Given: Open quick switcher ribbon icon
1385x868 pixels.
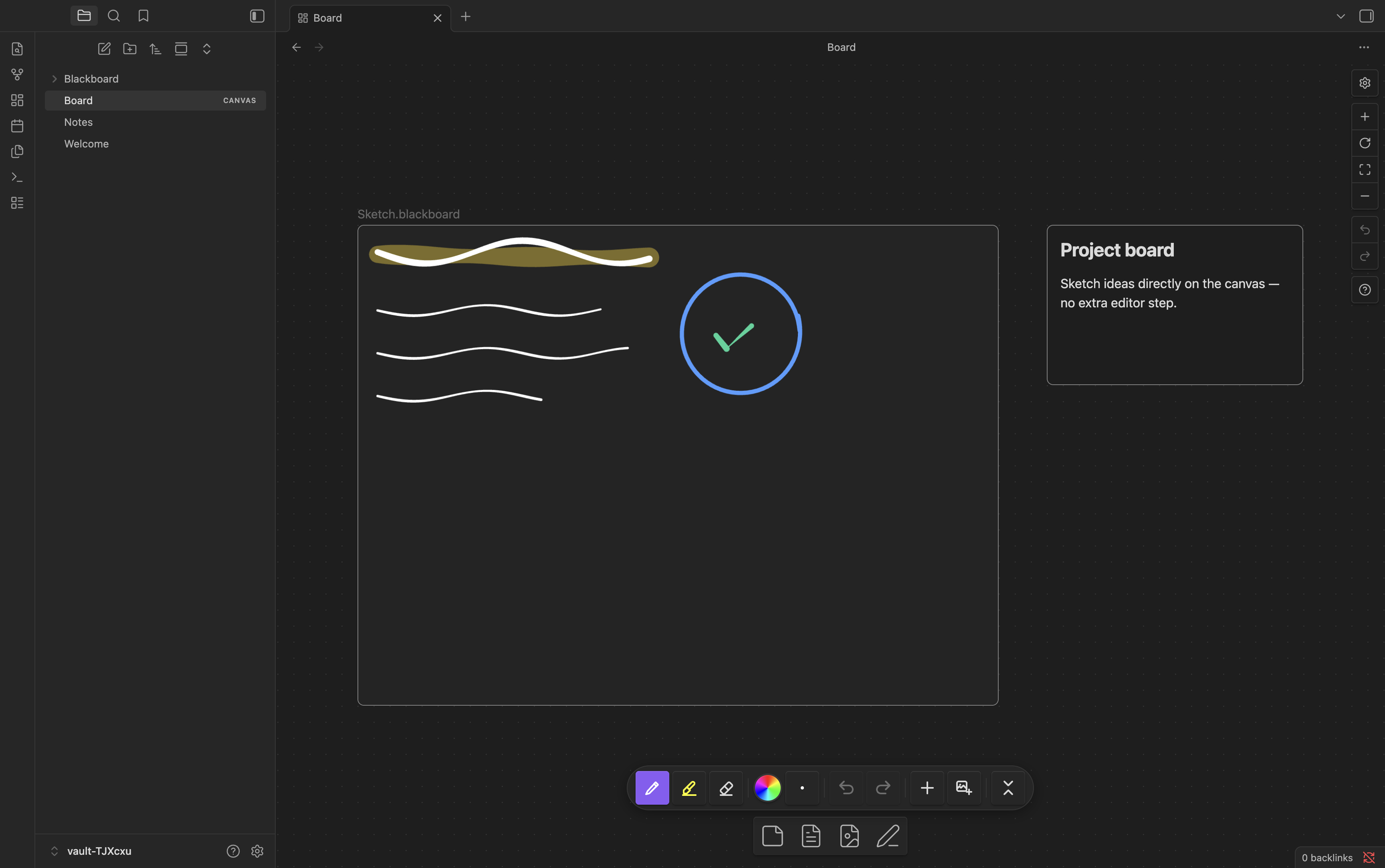Looking at the screenshot, I should (x=17, y=49).
